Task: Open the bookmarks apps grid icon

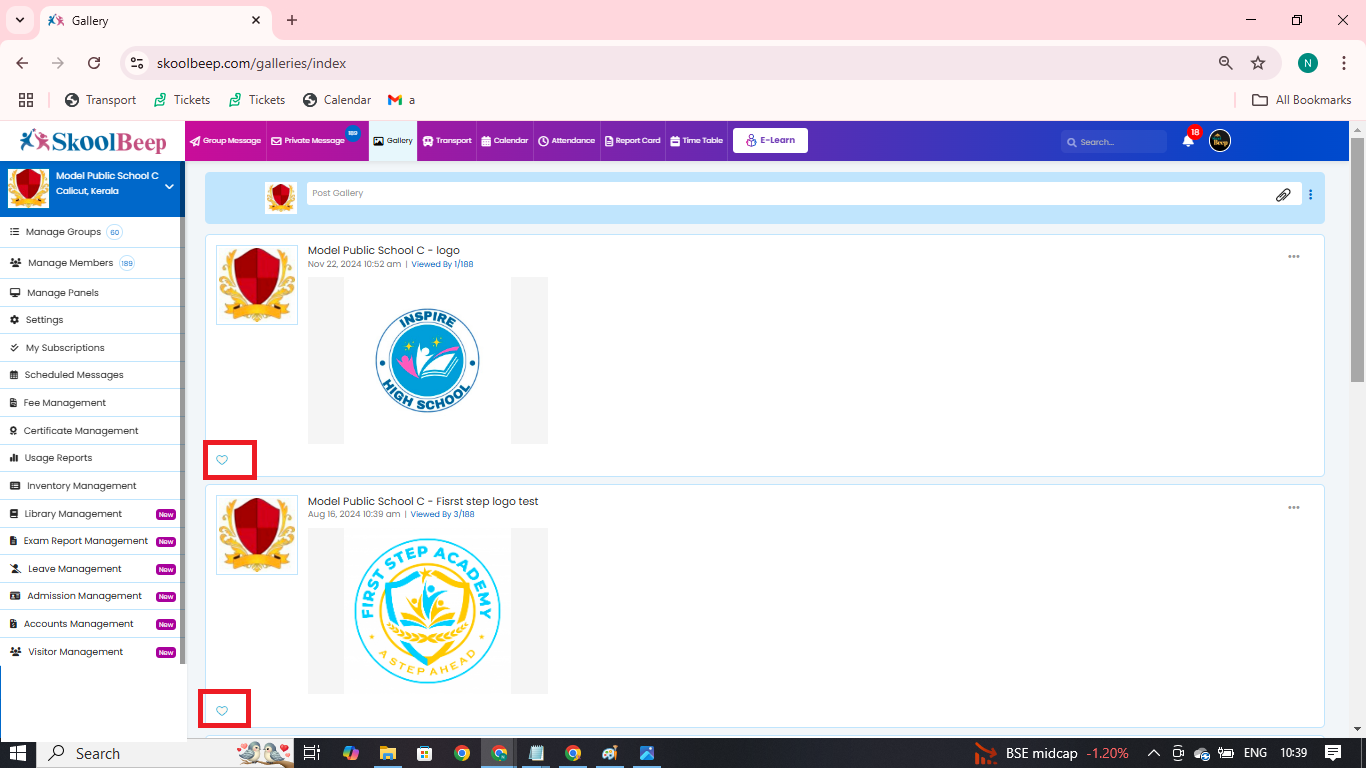Action: click(x=26, y=100)
